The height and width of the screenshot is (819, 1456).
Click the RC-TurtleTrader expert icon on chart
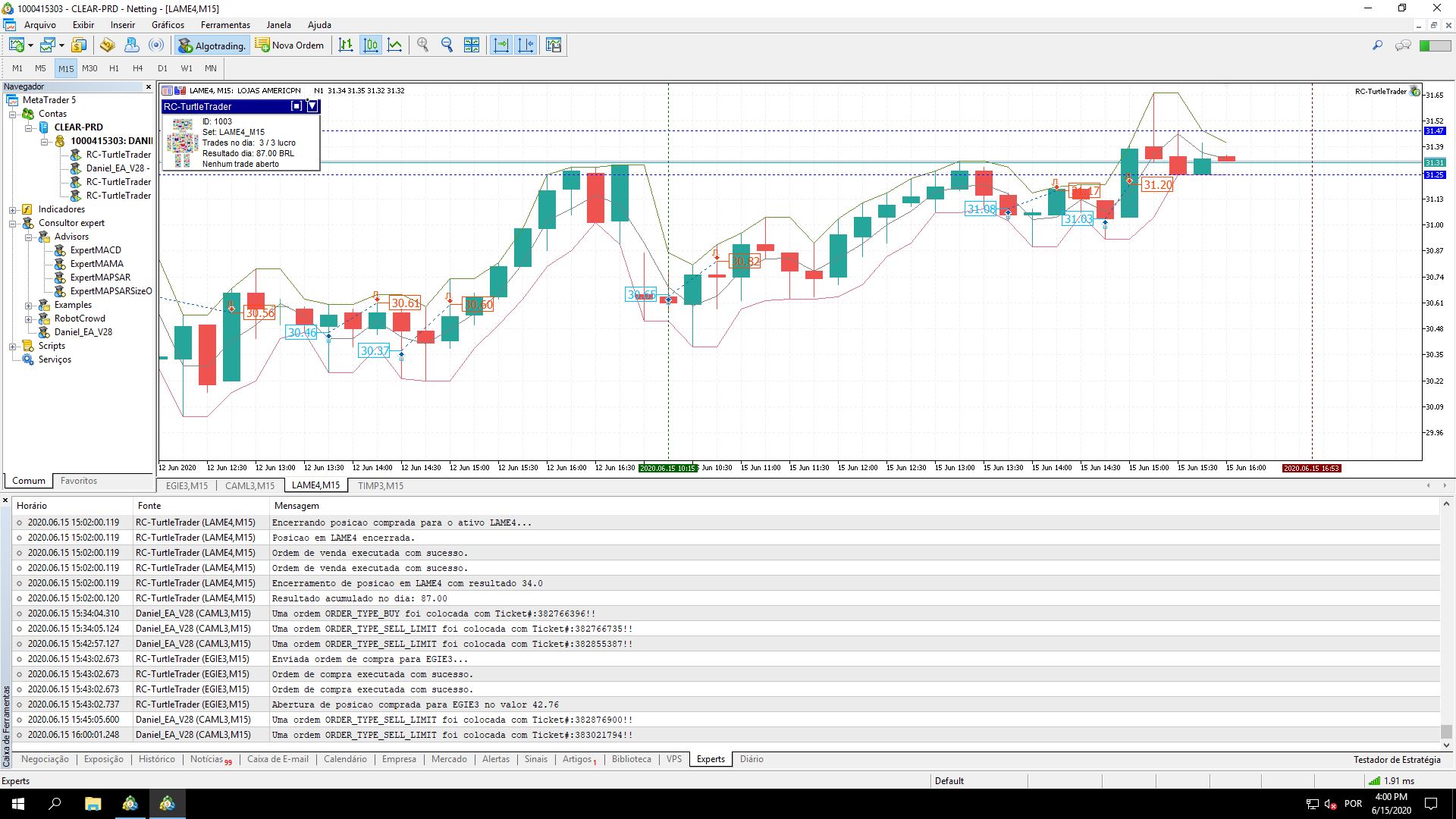[1414, 91]
